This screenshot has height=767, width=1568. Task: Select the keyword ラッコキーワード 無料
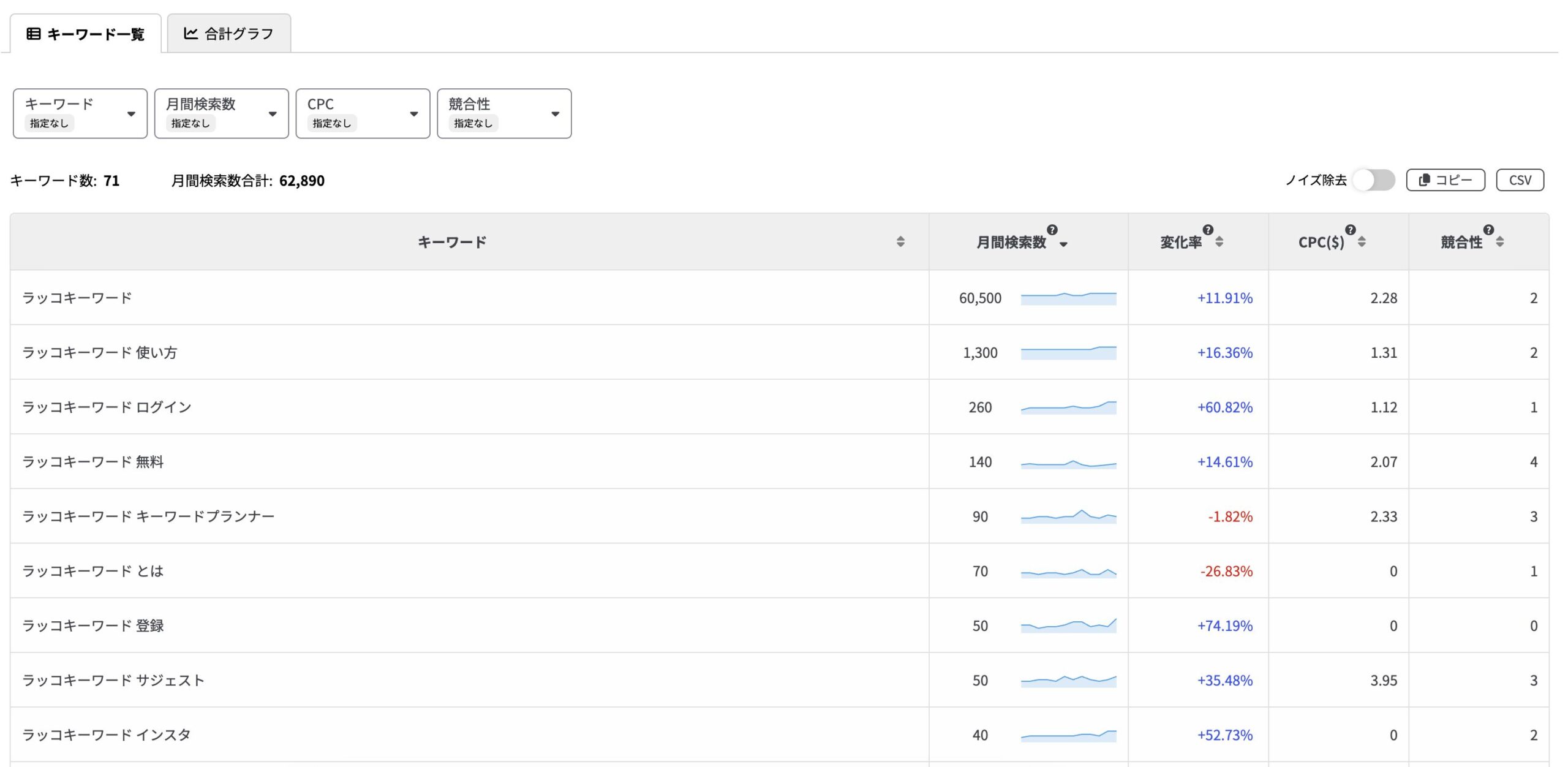[x=93, y=461]
